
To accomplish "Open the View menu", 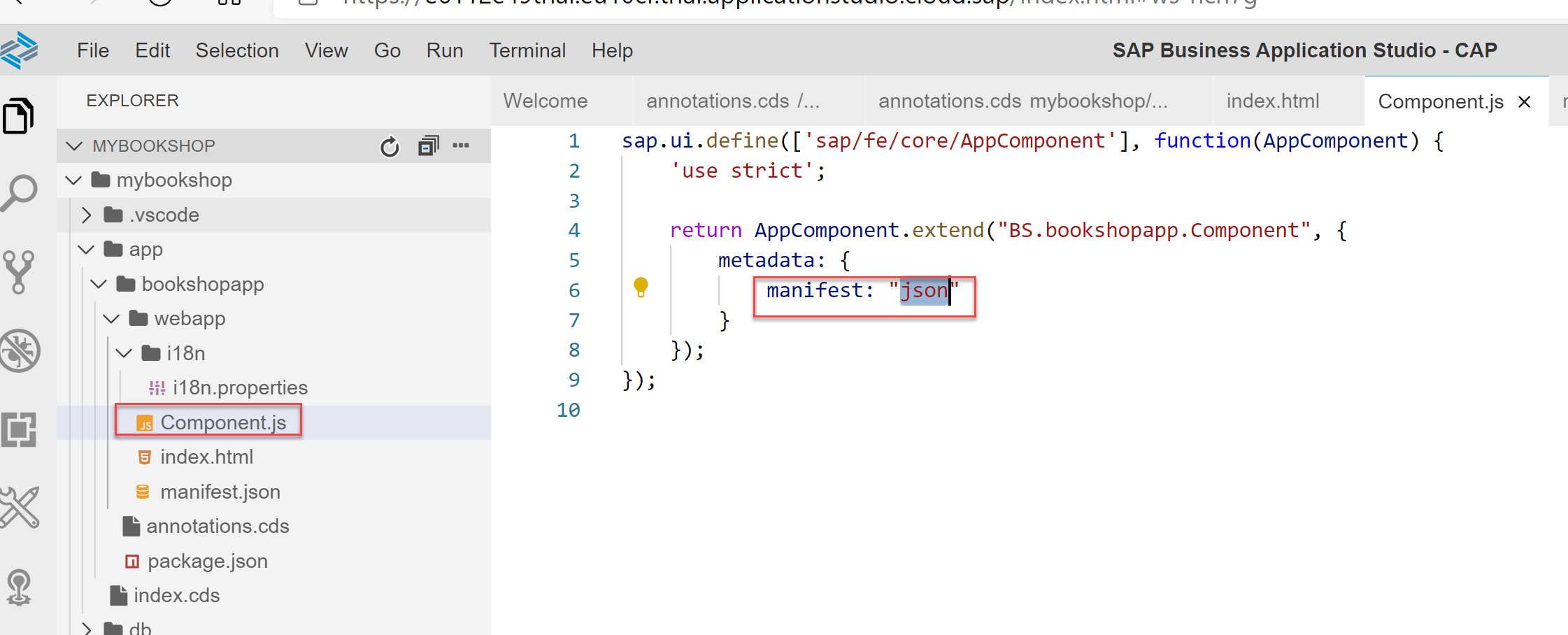I will (326, 50).
